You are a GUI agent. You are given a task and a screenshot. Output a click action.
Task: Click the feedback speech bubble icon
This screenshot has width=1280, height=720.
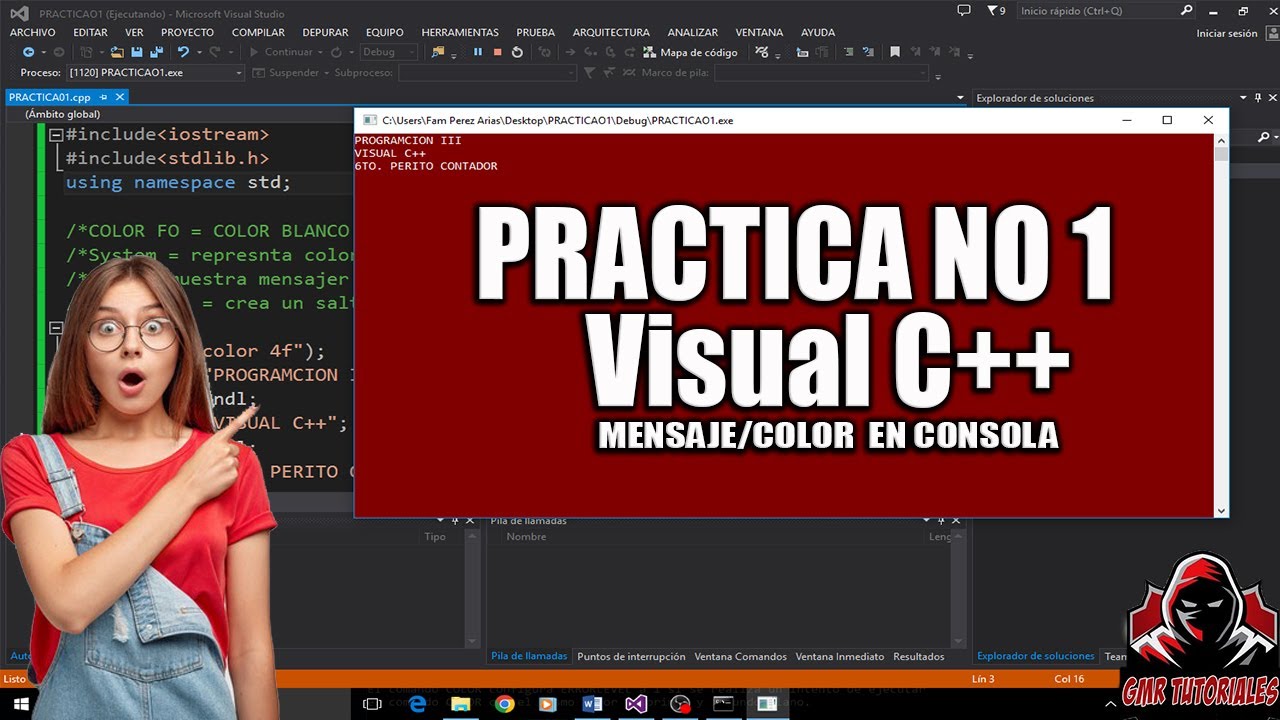pos(964,10)
